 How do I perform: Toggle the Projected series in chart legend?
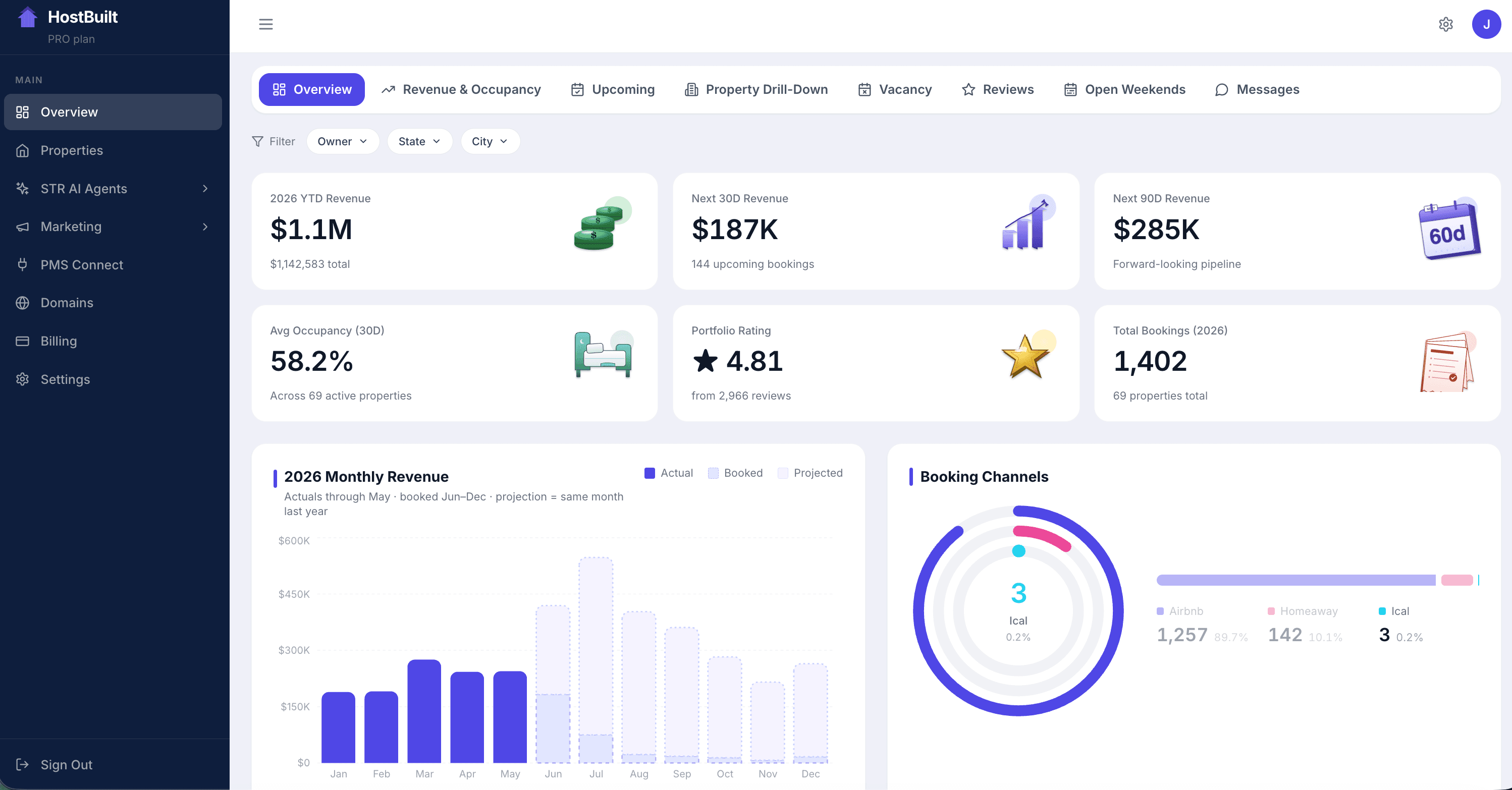click(x=810, y=473)
